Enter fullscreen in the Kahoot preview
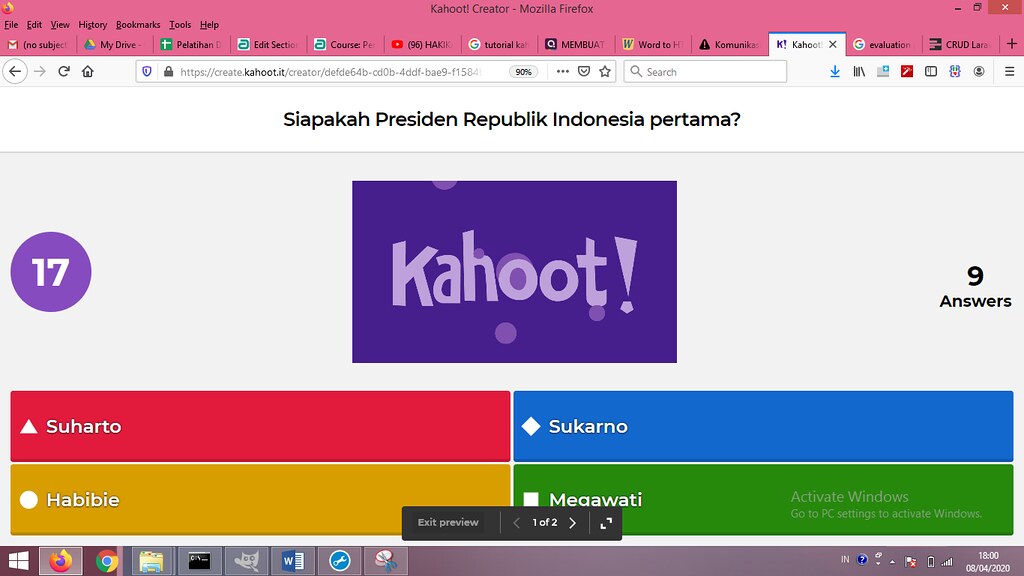The width and height of the screenshot is (1024, 576). coord(606,522)
